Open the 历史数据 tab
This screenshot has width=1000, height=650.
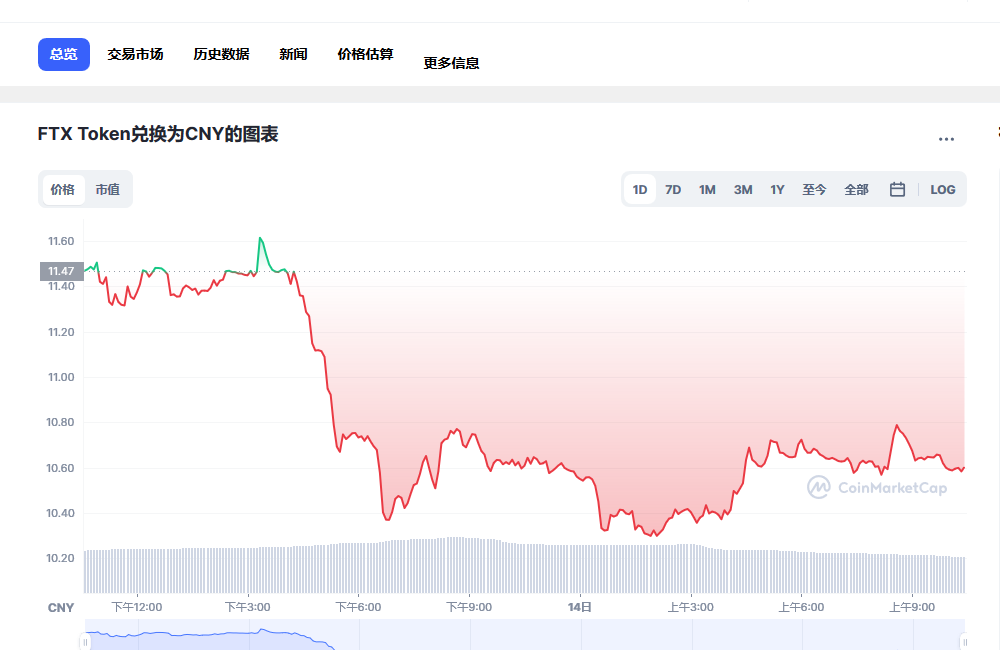[221, 54]
